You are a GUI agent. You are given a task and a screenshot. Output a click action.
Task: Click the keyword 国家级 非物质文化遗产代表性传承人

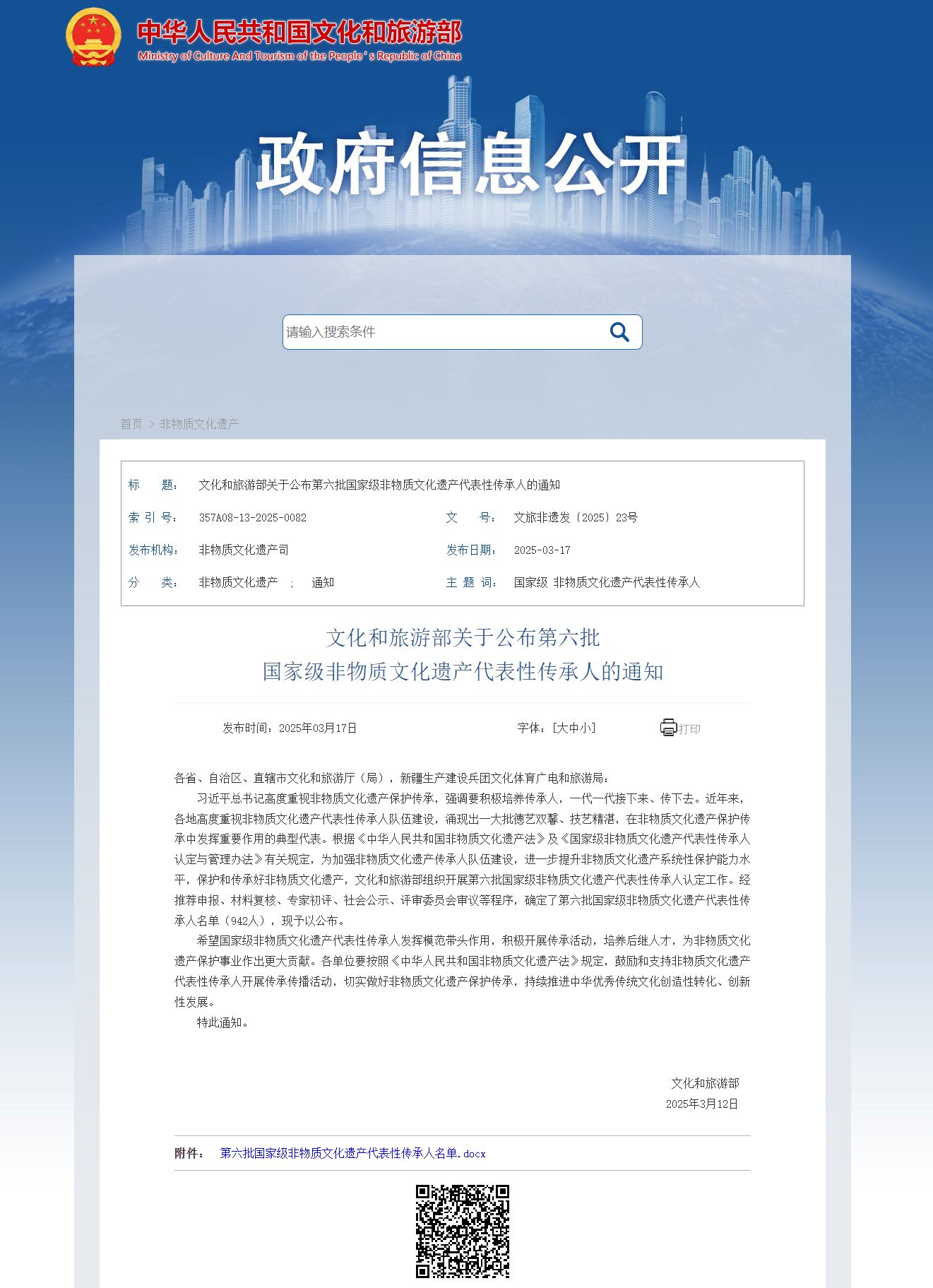(x=607, y=583)
